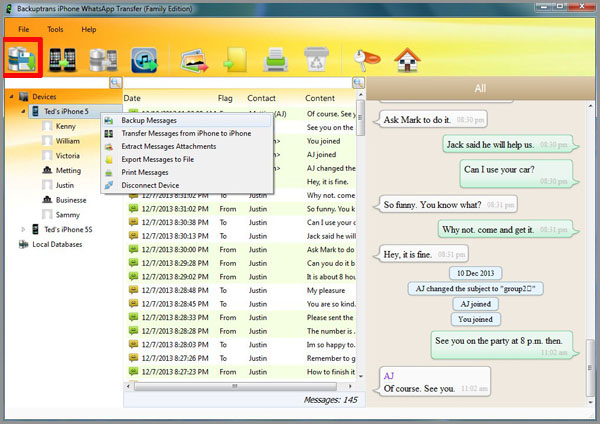Click the message icon on the 8:31:02 PM From row
This screenshot has height=424, width=600.
click(133, 209)
